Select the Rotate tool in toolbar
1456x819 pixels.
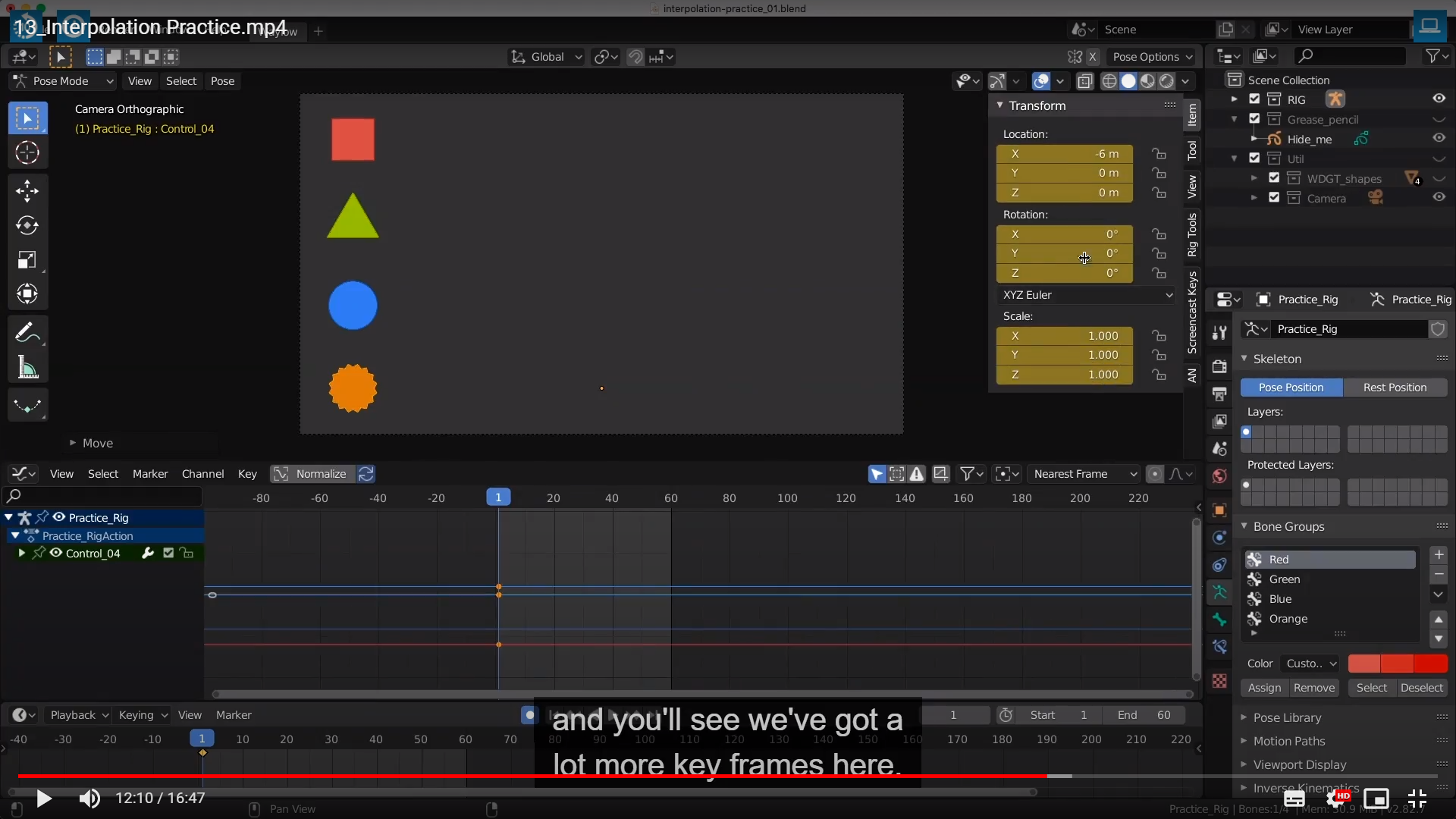point(27,225)
